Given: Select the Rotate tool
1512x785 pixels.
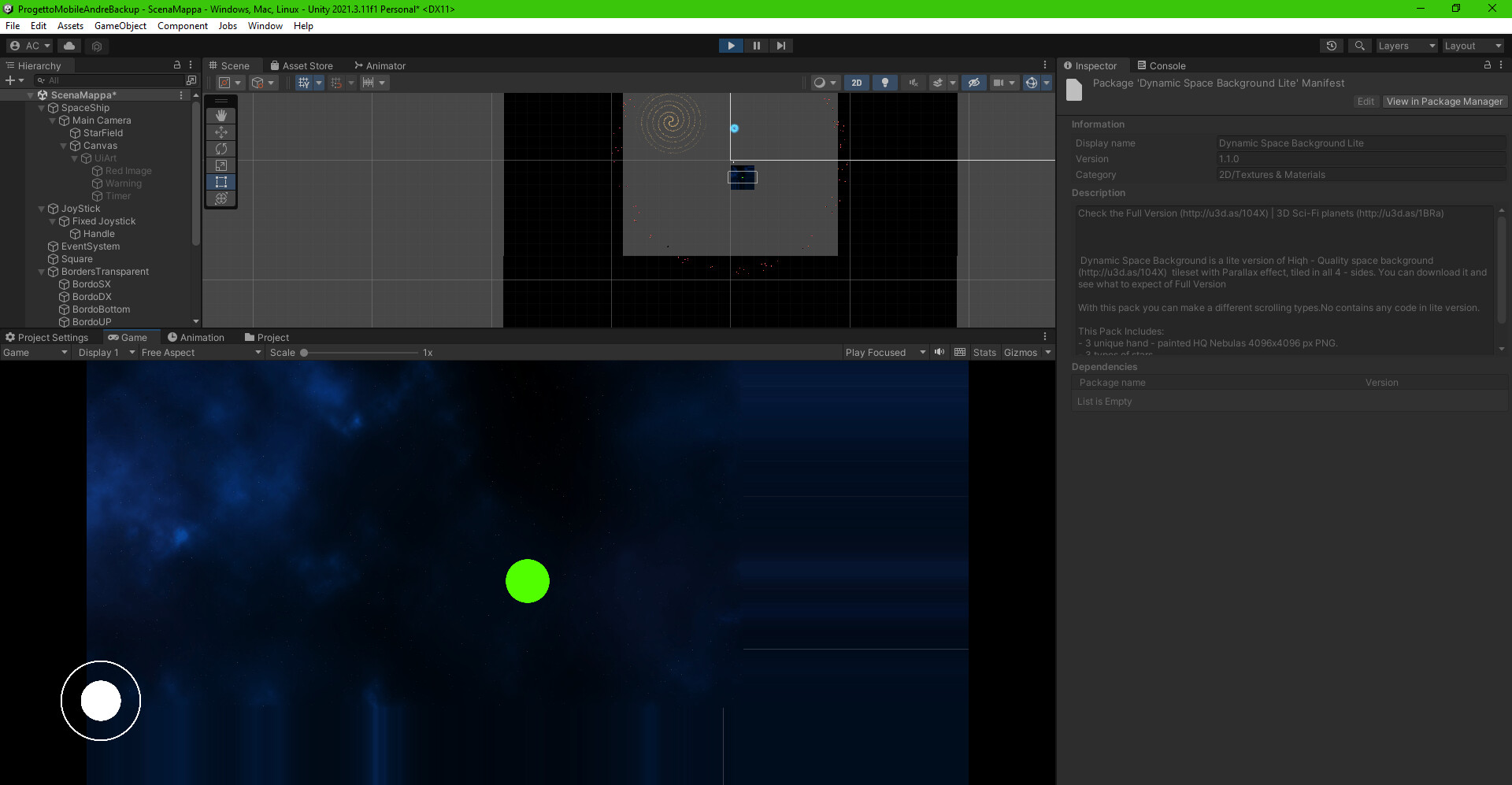Looking at the screenshot, I should click(x=220, y=149).
